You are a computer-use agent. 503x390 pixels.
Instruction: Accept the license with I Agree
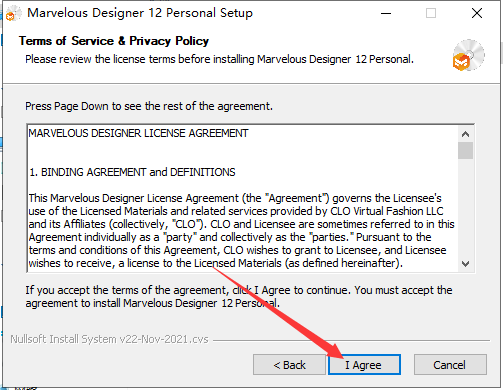click(x=364, y=365)
